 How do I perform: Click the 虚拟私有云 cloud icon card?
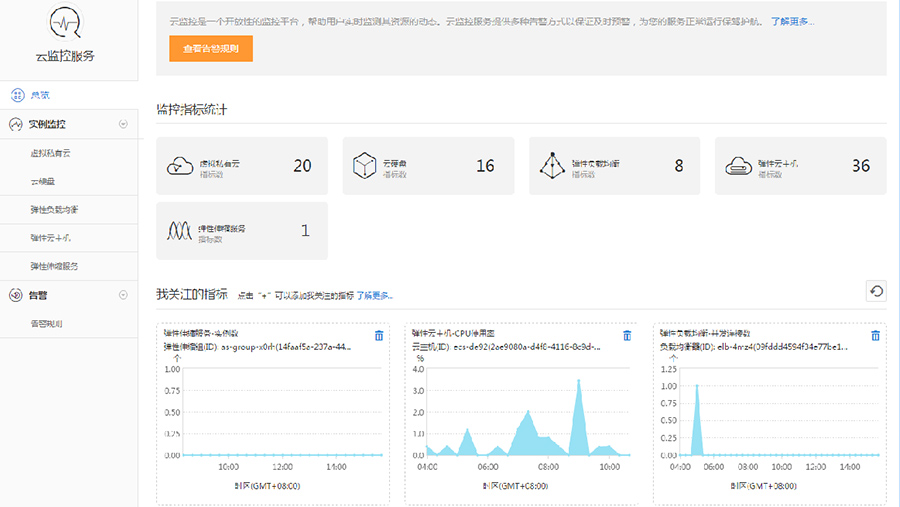point(242,166)
